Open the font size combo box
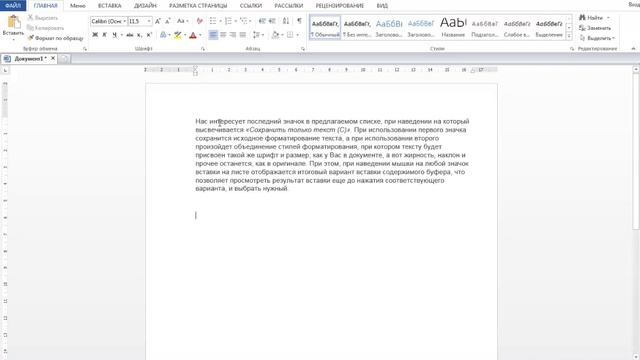This screenshot has height=360, width=640. (x=140, y=21)
